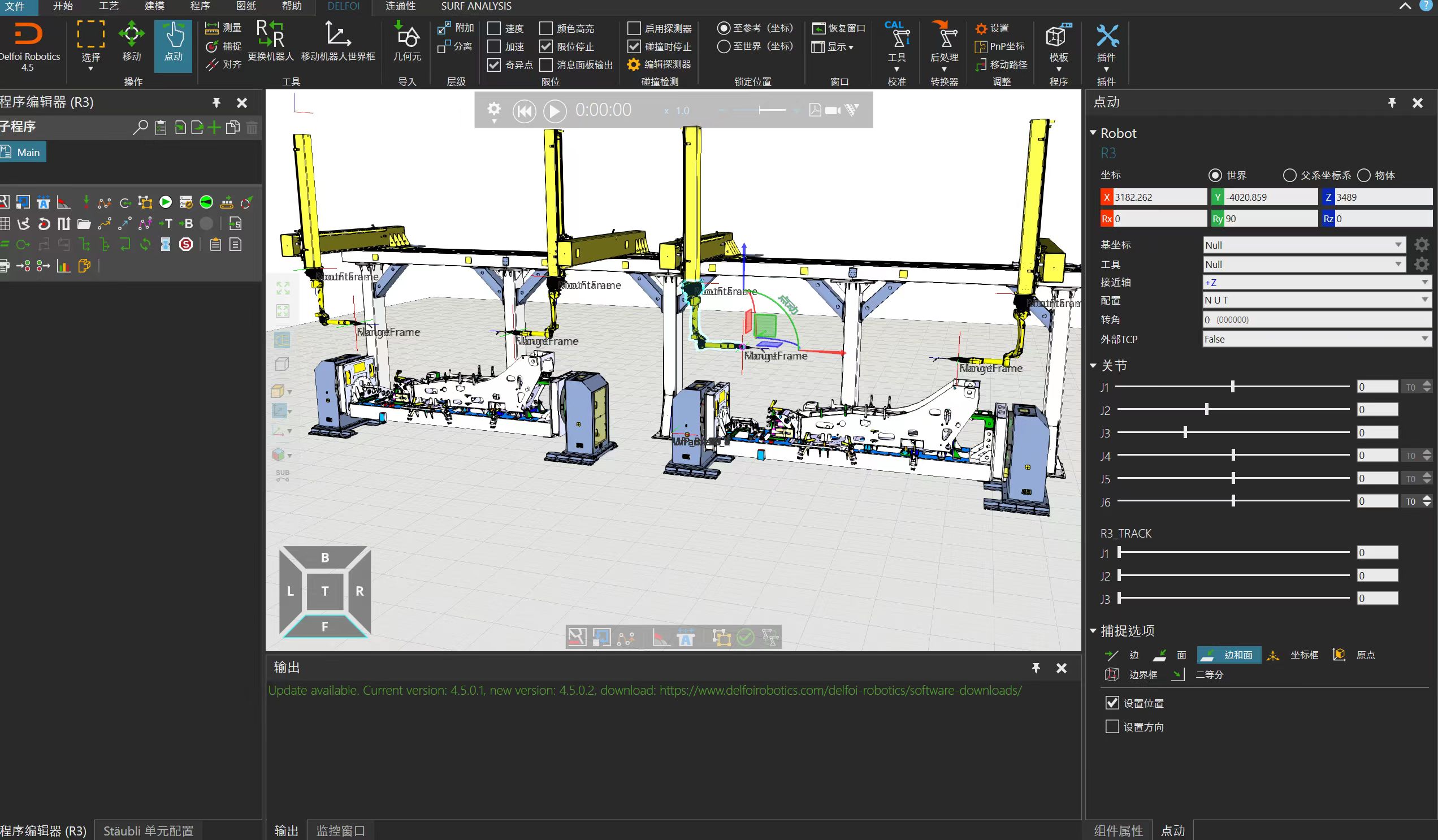Image resolution: width=1438 pixels, height=840 pixels.
Task: Click the 编辑探测器 gear icon
Action: coord(634,64)
